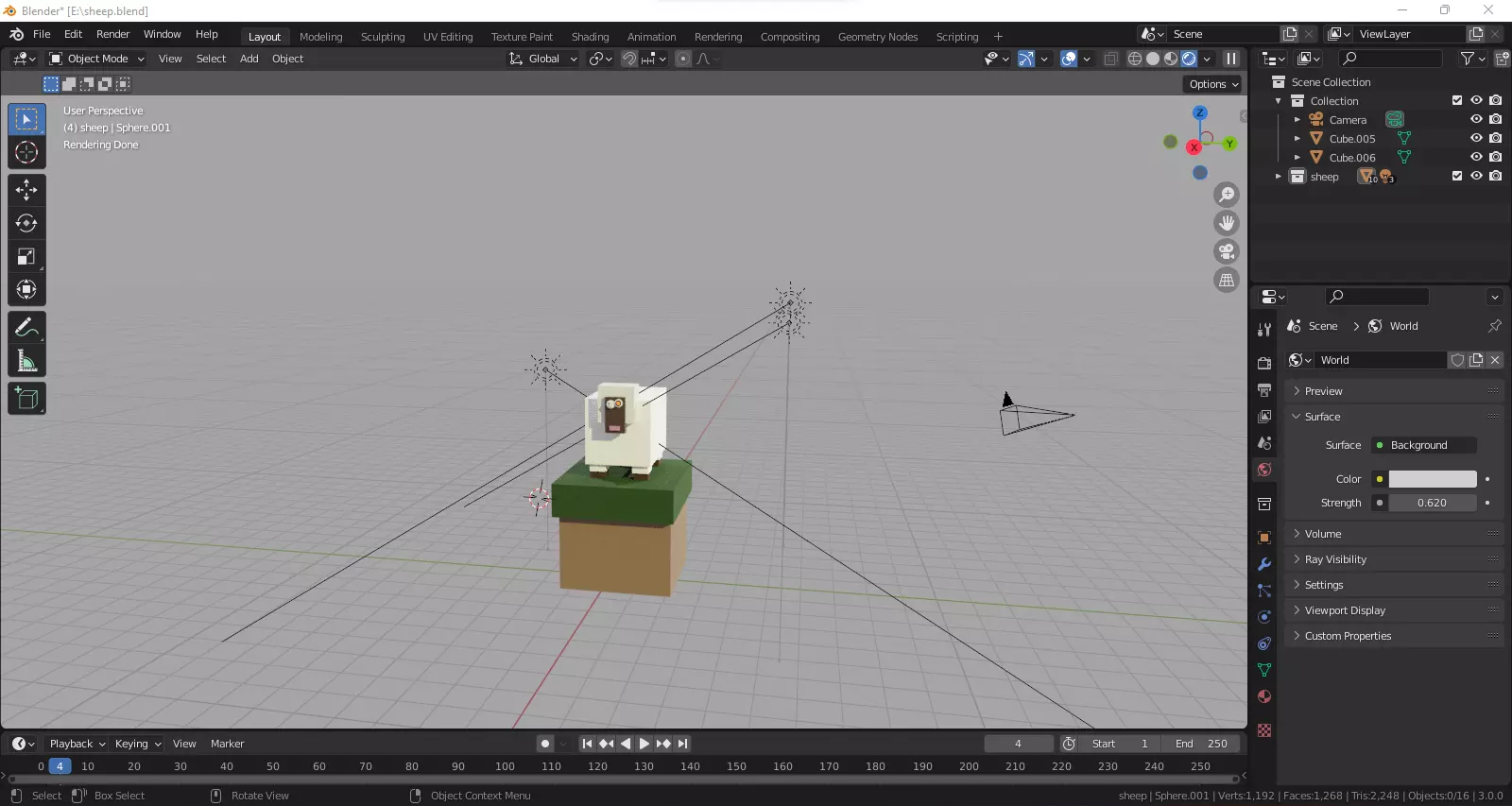Viewport: 1512px width, 806px height.
Task: Expand the sheep collection in the outliner
Action: [1279, 177]
